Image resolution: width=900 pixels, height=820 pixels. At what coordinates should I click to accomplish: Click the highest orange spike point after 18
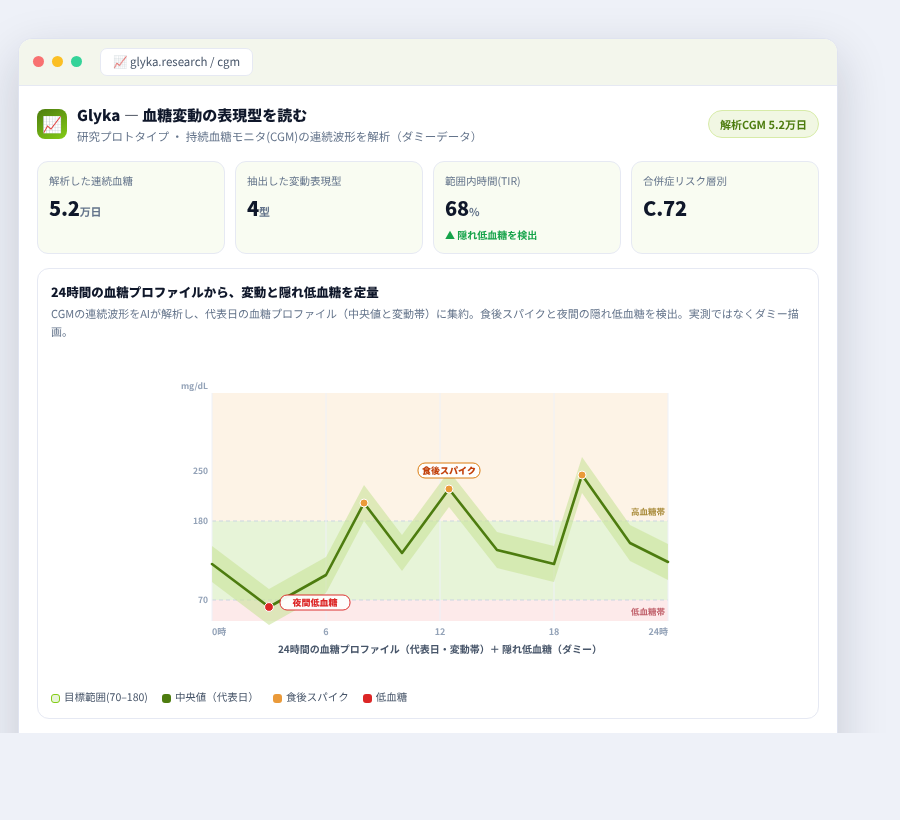[582, 475]
